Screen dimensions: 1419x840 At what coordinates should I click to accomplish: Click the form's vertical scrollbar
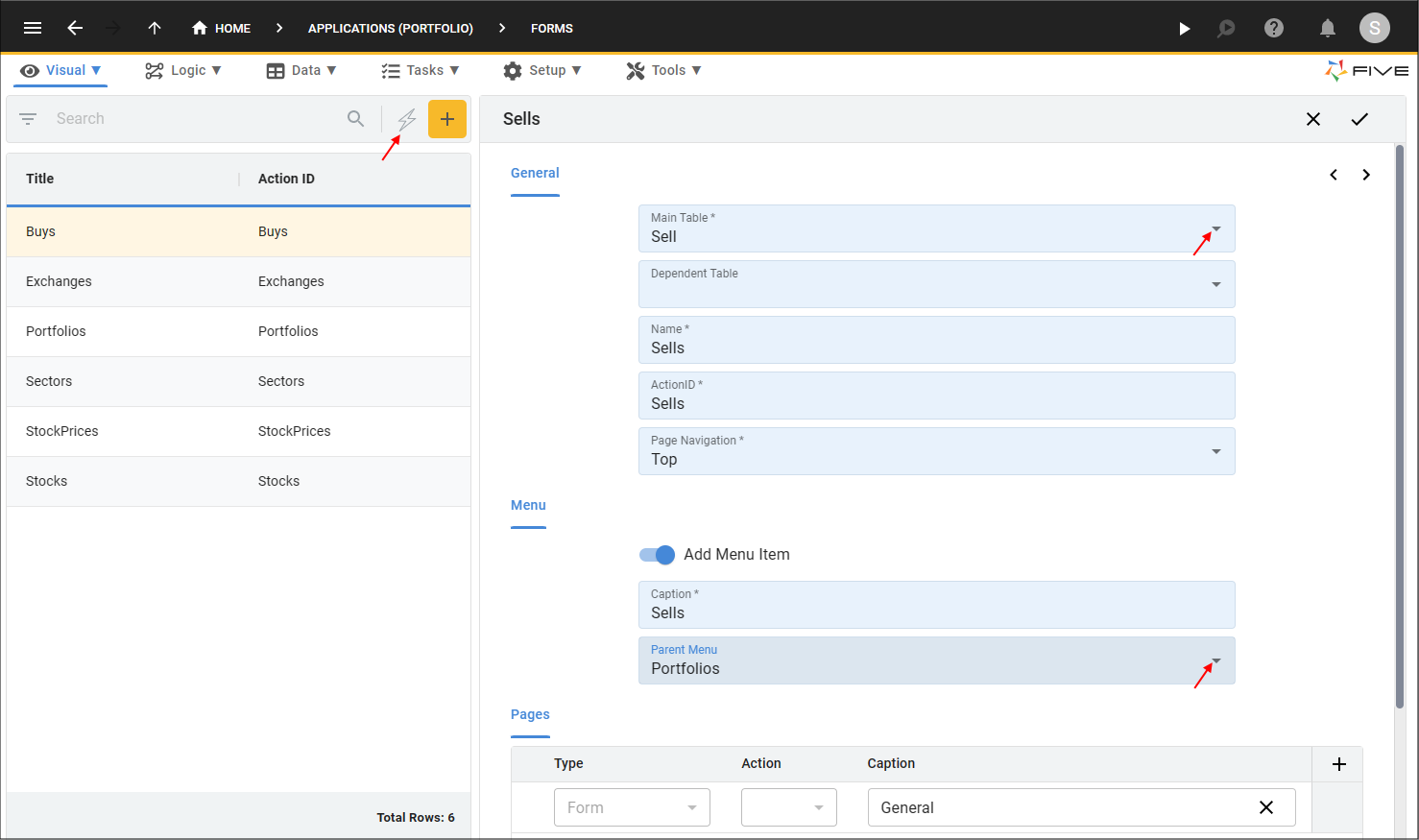1400,427
